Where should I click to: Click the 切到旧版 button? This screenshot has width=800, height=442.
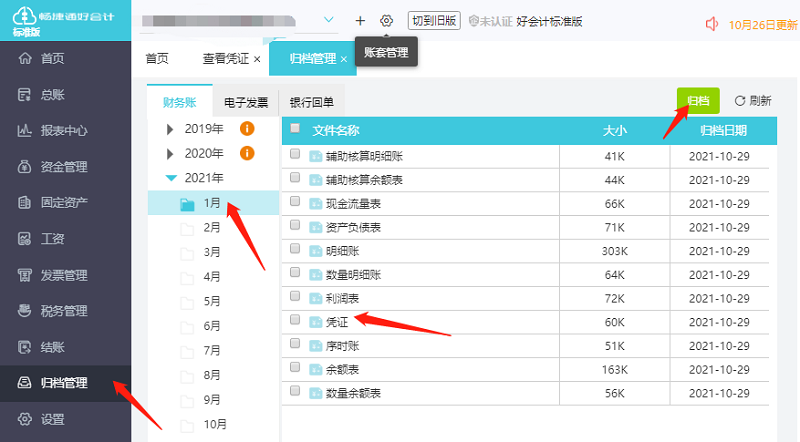[434, 21]
